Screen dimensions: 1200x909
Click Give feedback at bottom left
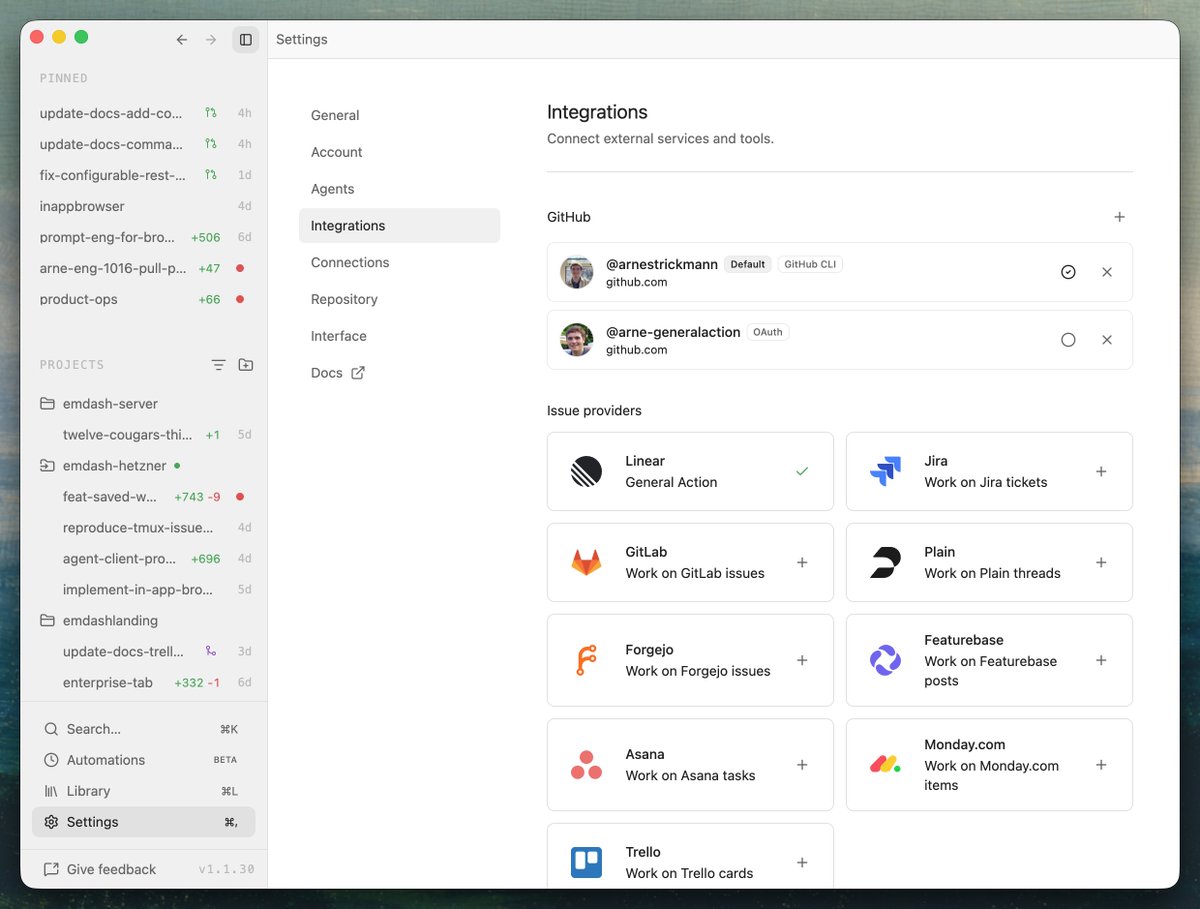(x=100, y=869)
